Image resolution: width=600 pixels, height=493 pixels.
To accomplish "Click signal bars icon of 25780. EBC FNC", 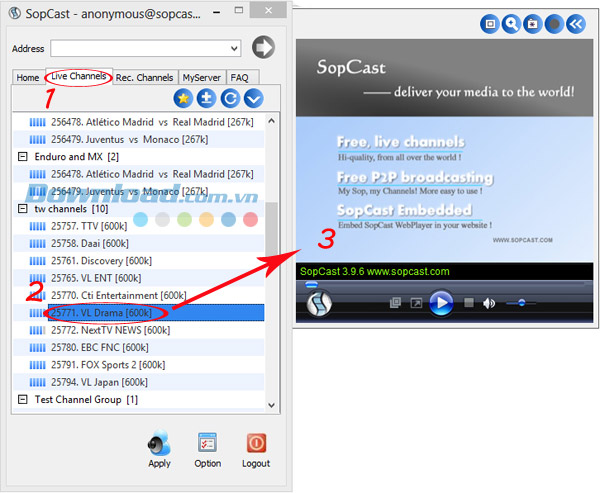I will pyautogui.click(x=38, y=348).
